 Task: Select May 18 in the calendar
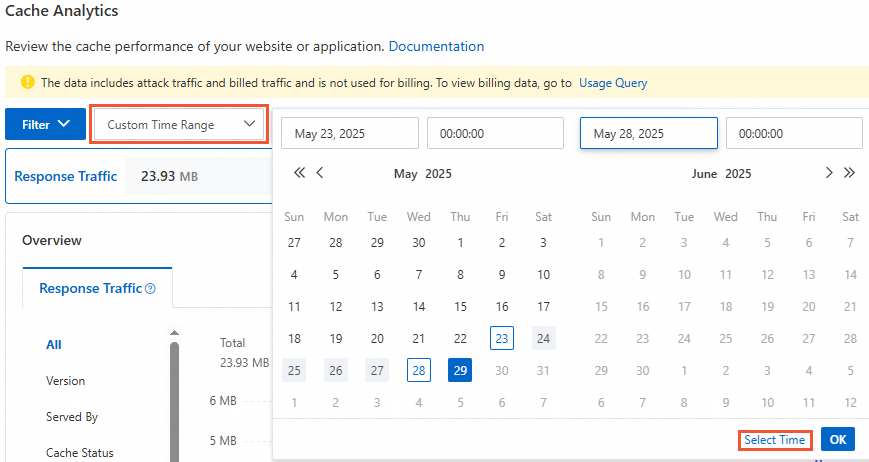[294, 338]
